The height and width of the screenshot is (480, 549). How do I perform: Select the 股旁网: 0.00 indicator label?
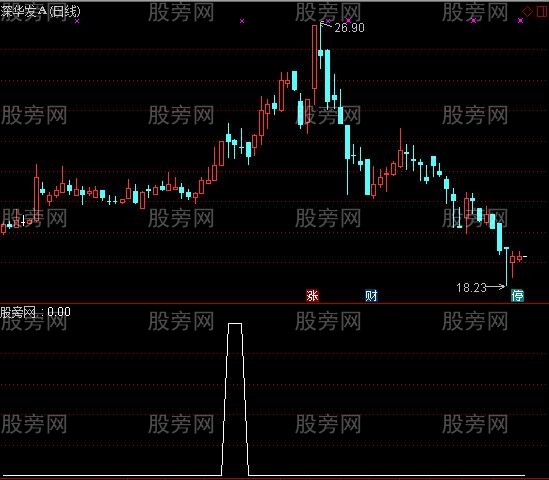35,312
